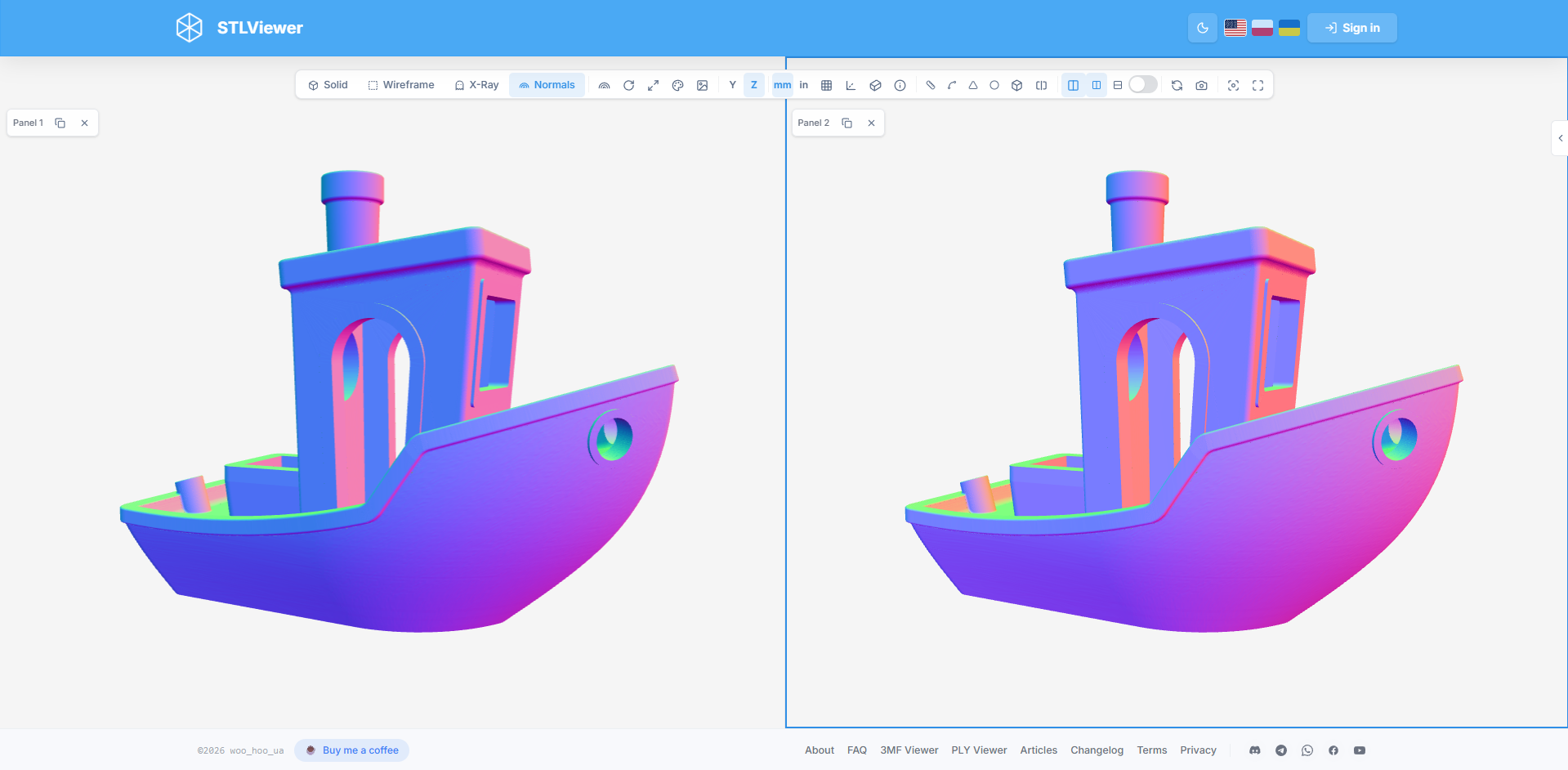Toggle the grid icon

(827, 85)
